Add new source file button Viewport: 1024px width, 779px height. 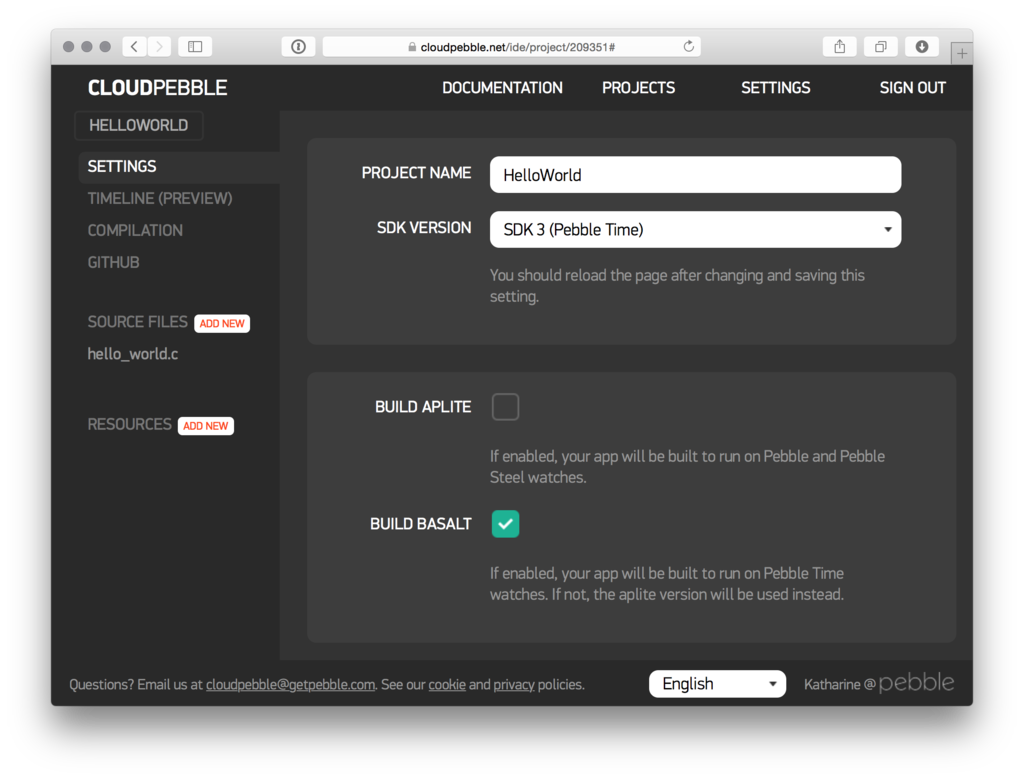pos(222,323)
